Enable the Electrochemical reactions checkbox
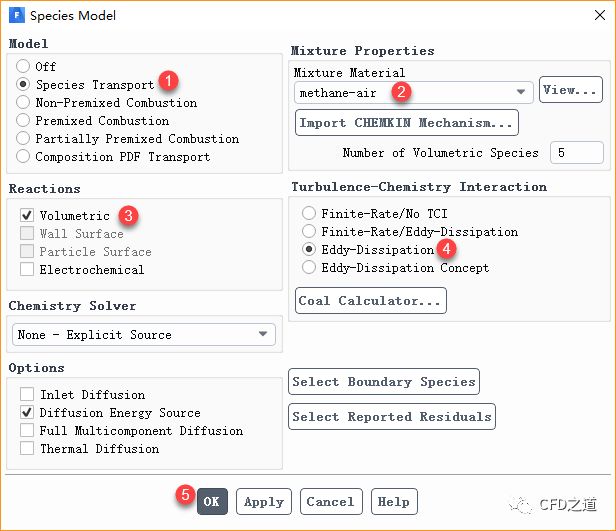Image resolution: width=616 pixels, height=531 pixels. tap(27, 270)
